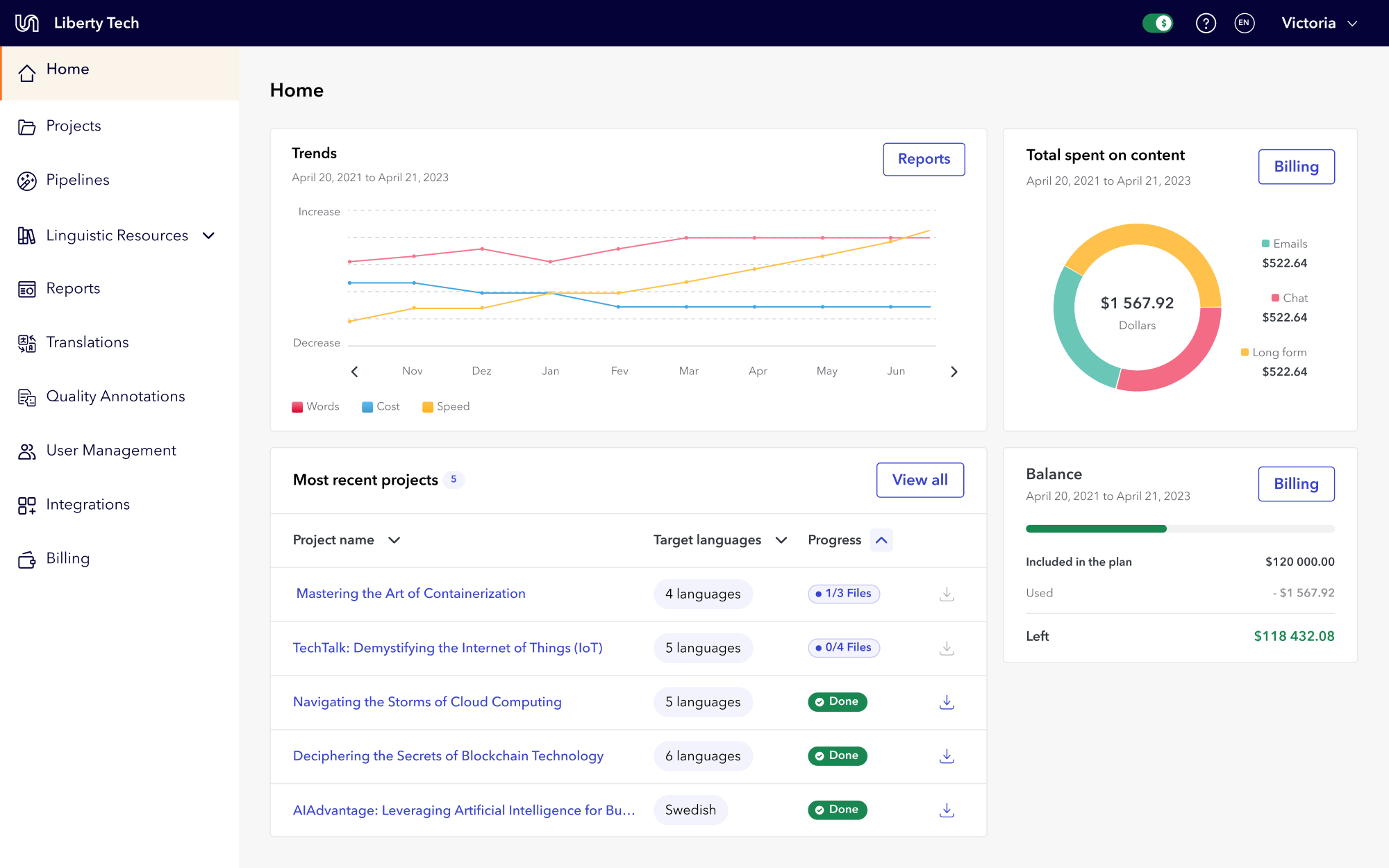Select the Integrations sidebar icon
Viewport: 1389px width, 868px height.
tap(26, 504)
